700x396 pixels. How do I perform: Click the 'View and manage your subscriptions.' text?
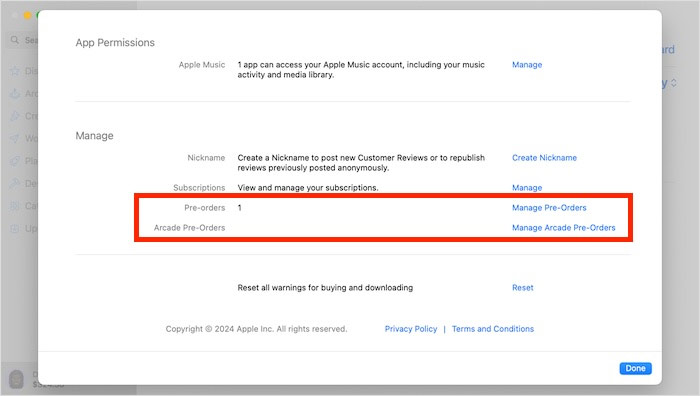(308, 188)
